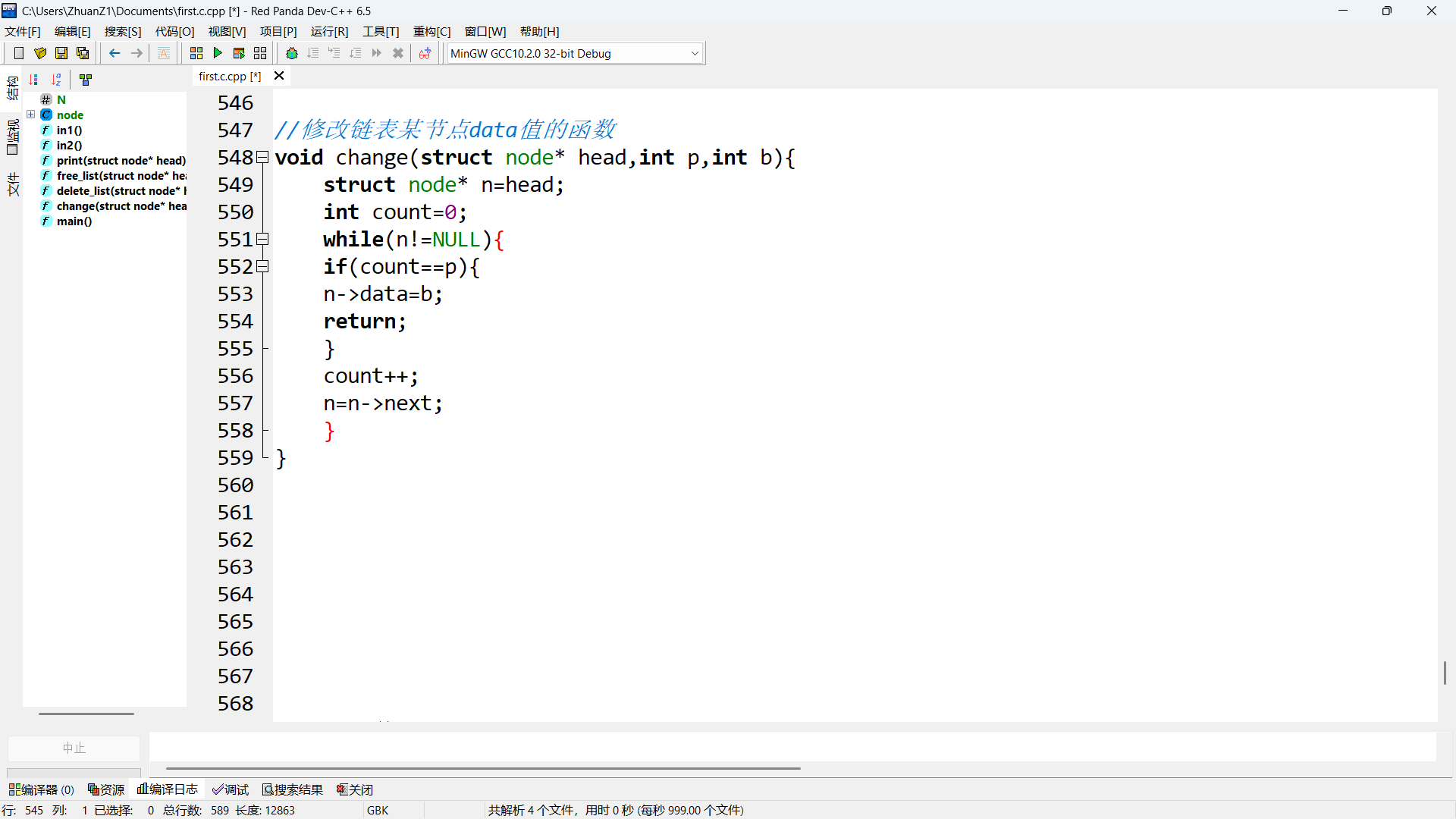
Task: Click the New File toolbar icon
Action: (19, 53)
